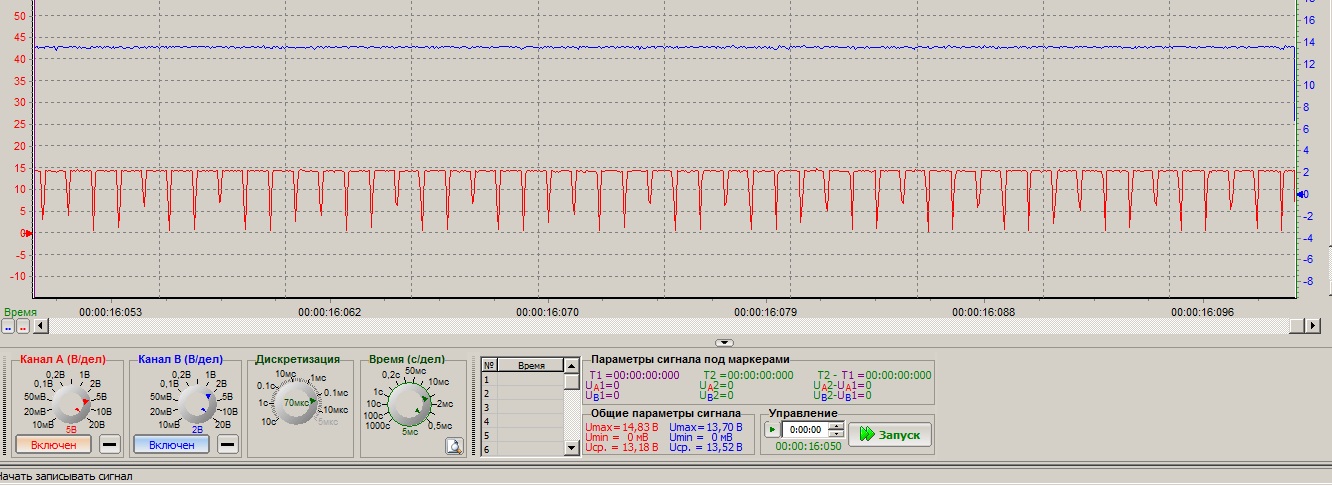Collapse the control panel with the down-arrow handle
This screenshot has width=1332, height=486.
pyautogui.click(x=725, y=343)
